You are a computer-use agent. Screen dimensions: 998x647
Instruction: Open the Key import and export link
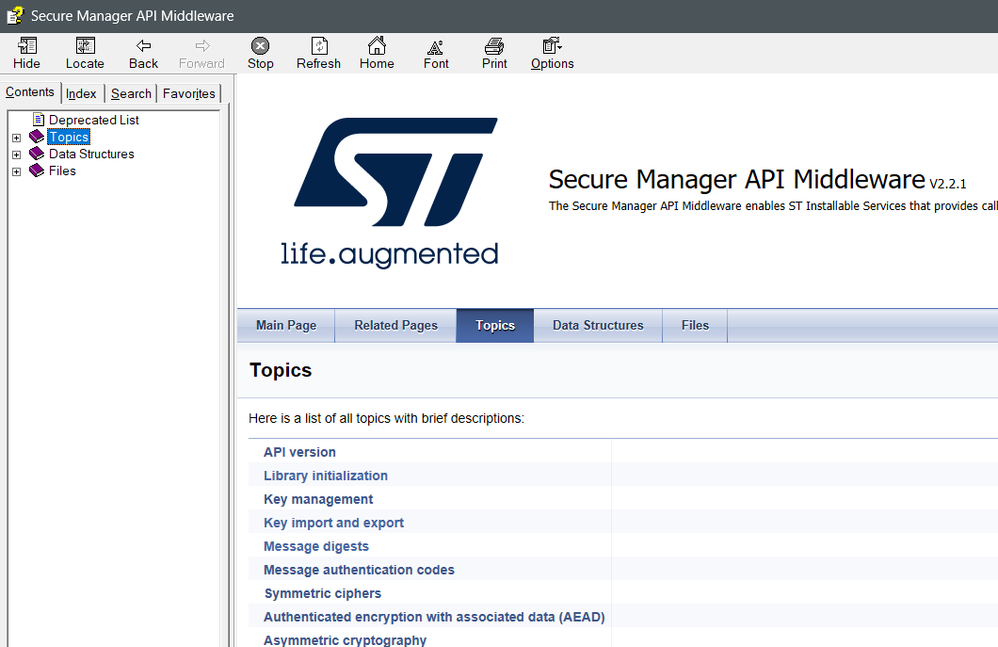(334, 523)
